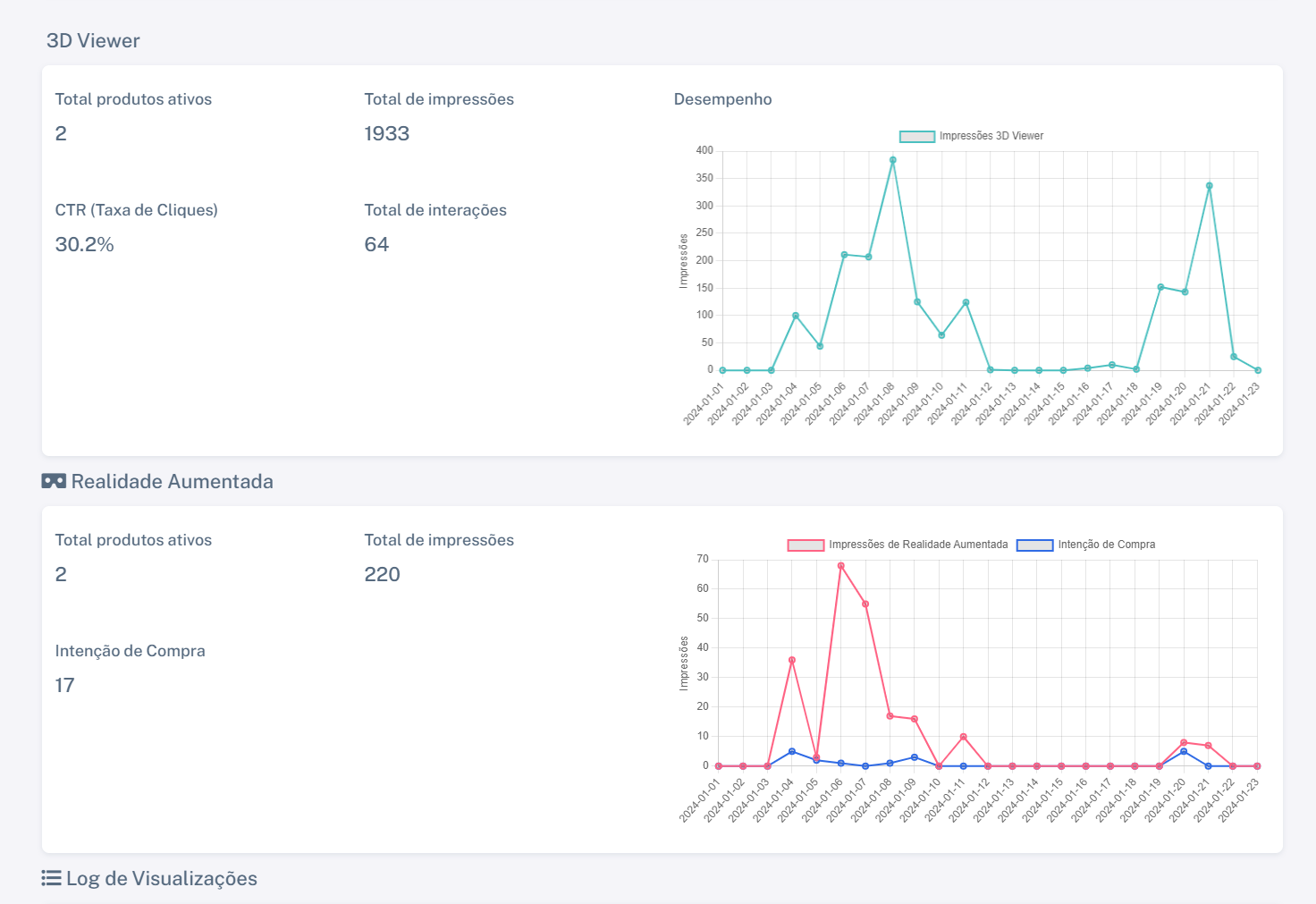The width and height of the screenshot is (1316, 904).
Task: Click the CTR (Taxa de Cliques) label
Action: (x=136, y=210)
